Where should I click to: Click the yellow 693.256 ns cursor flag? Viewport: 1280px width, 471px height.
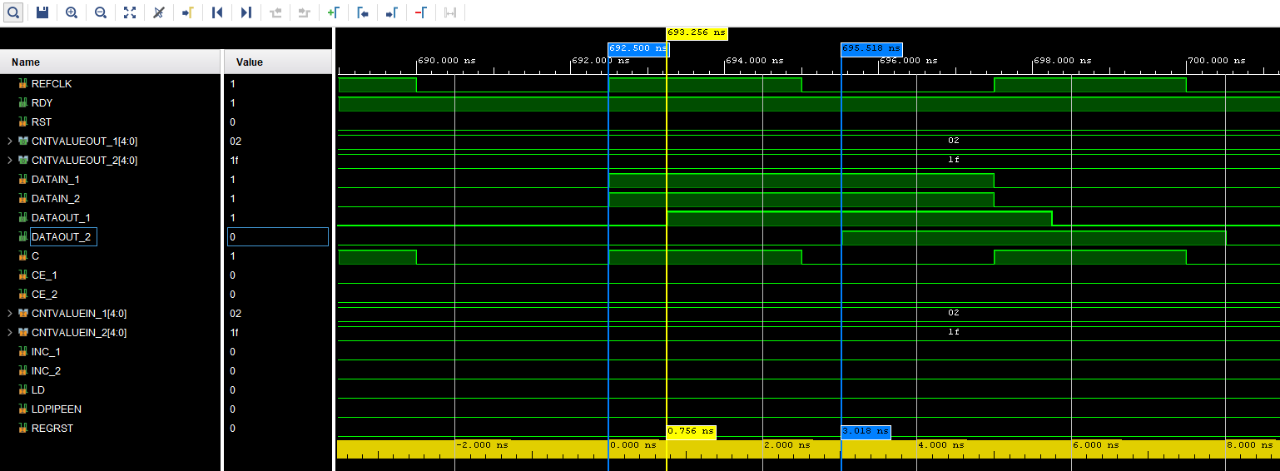[x=697, y=33]
